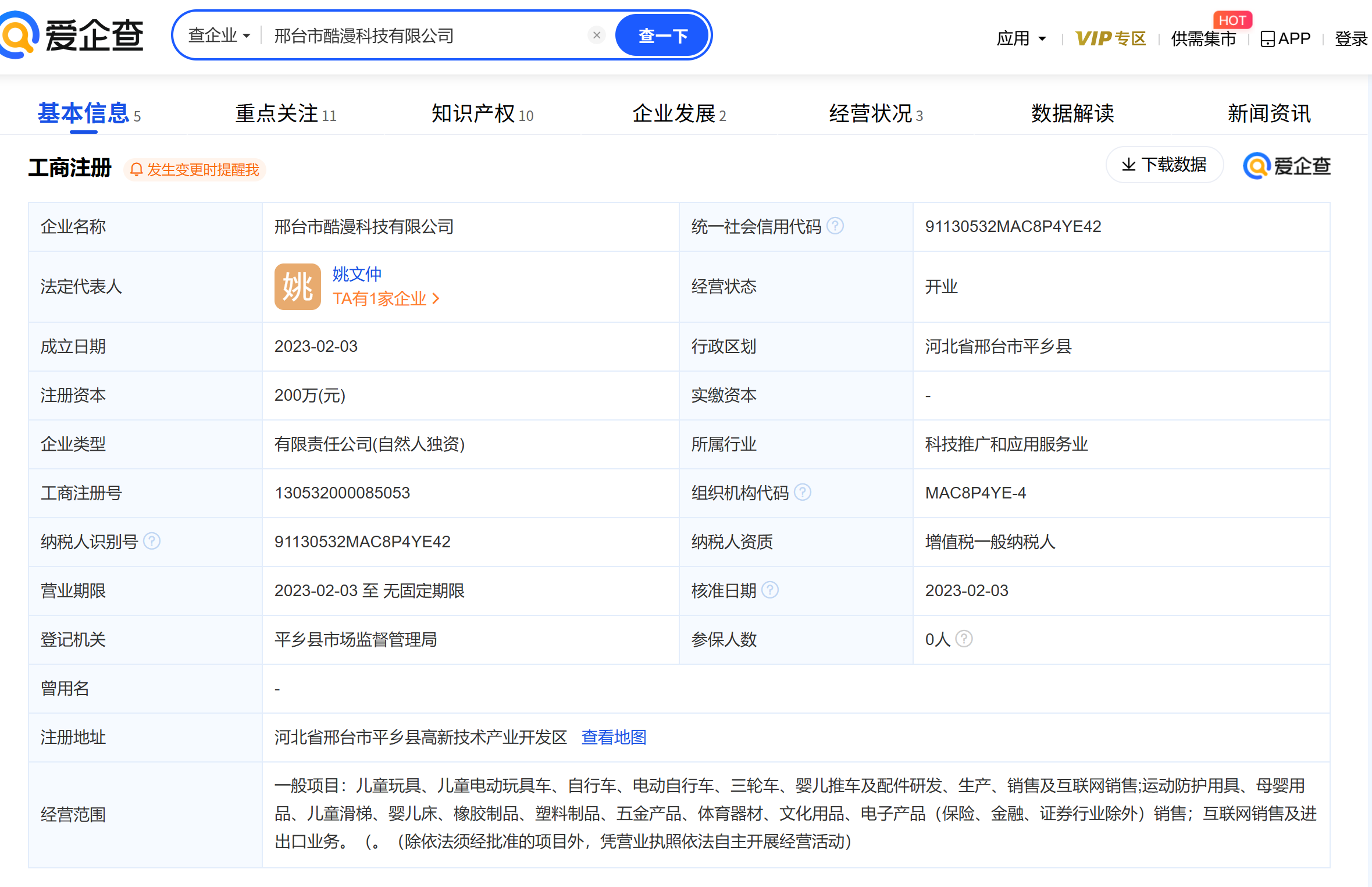Expand TA有1家企业 link
1372x887 pixels.
[386, 298]
